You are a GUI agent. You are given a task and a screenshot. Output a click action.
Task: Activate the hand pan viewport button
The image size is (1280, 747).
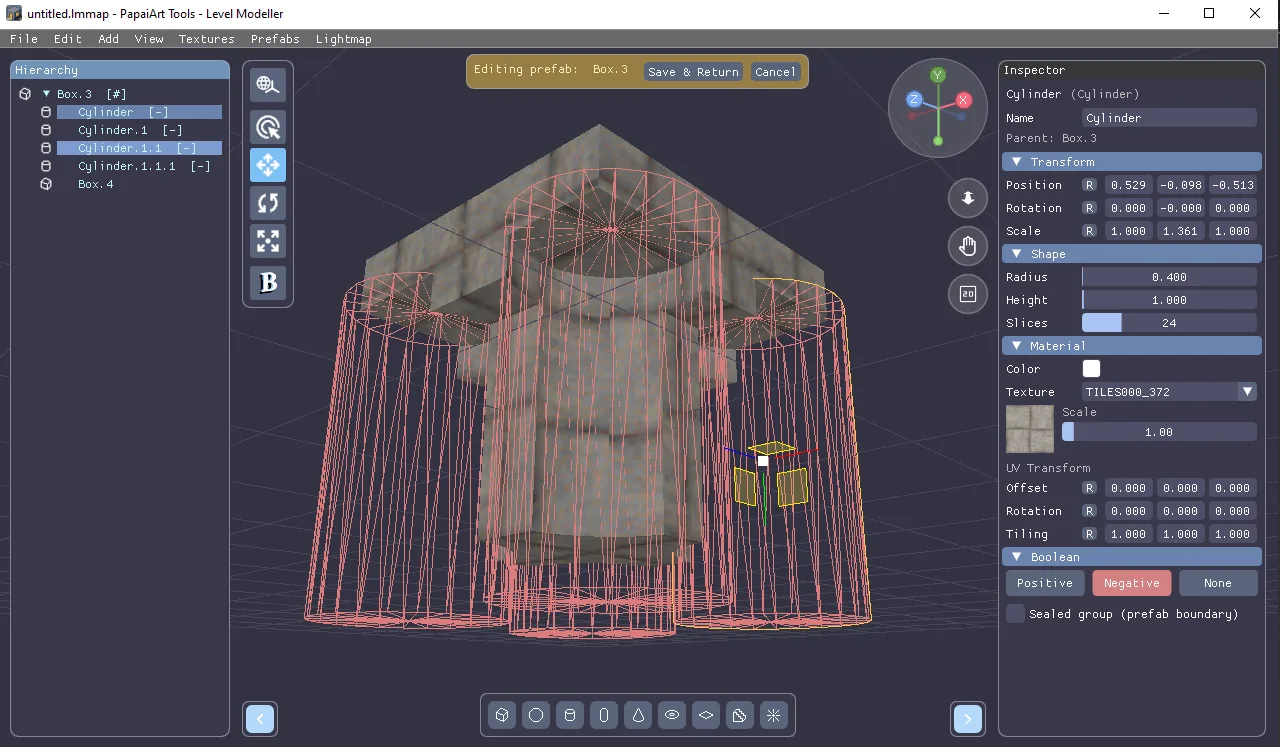tap(967, 246)
